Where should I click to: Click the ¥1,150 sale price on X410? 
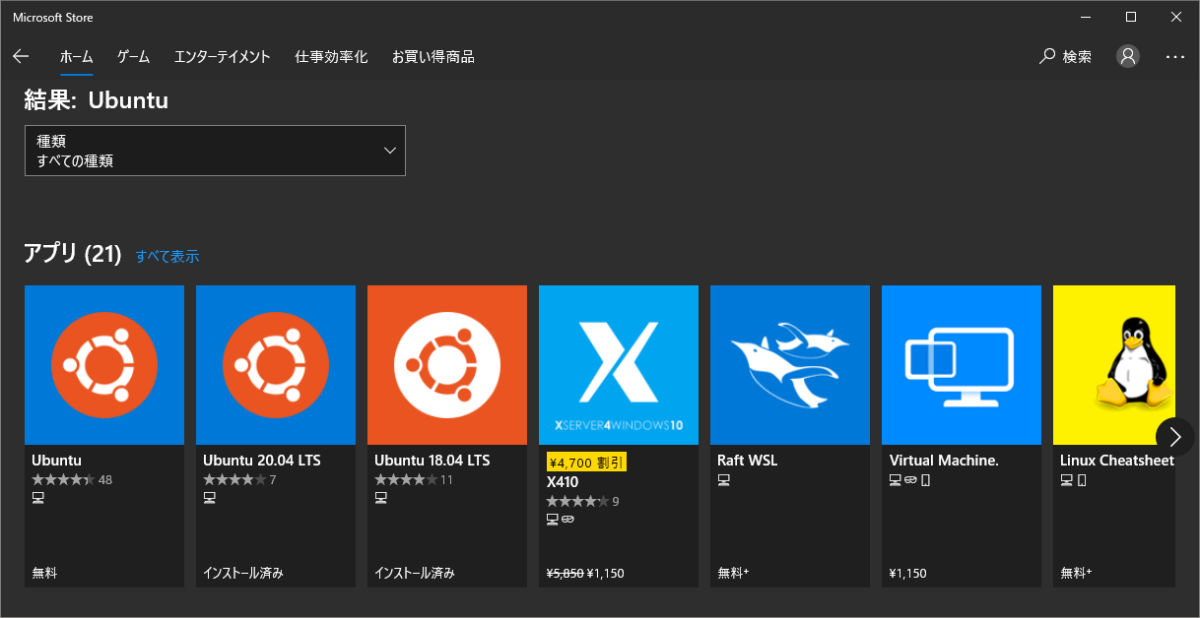click(607, 574)
